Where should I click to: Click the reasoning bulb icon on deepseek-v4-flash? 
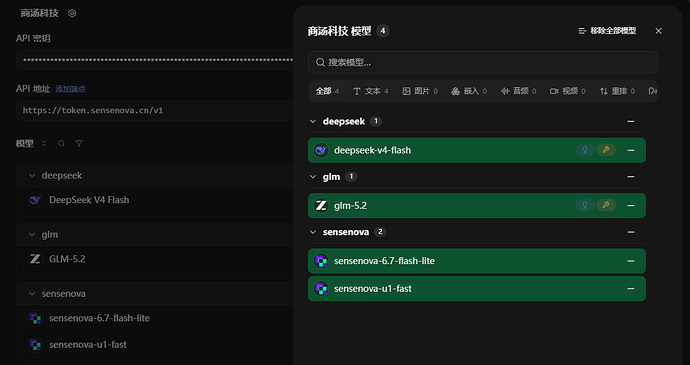point(585,150)
